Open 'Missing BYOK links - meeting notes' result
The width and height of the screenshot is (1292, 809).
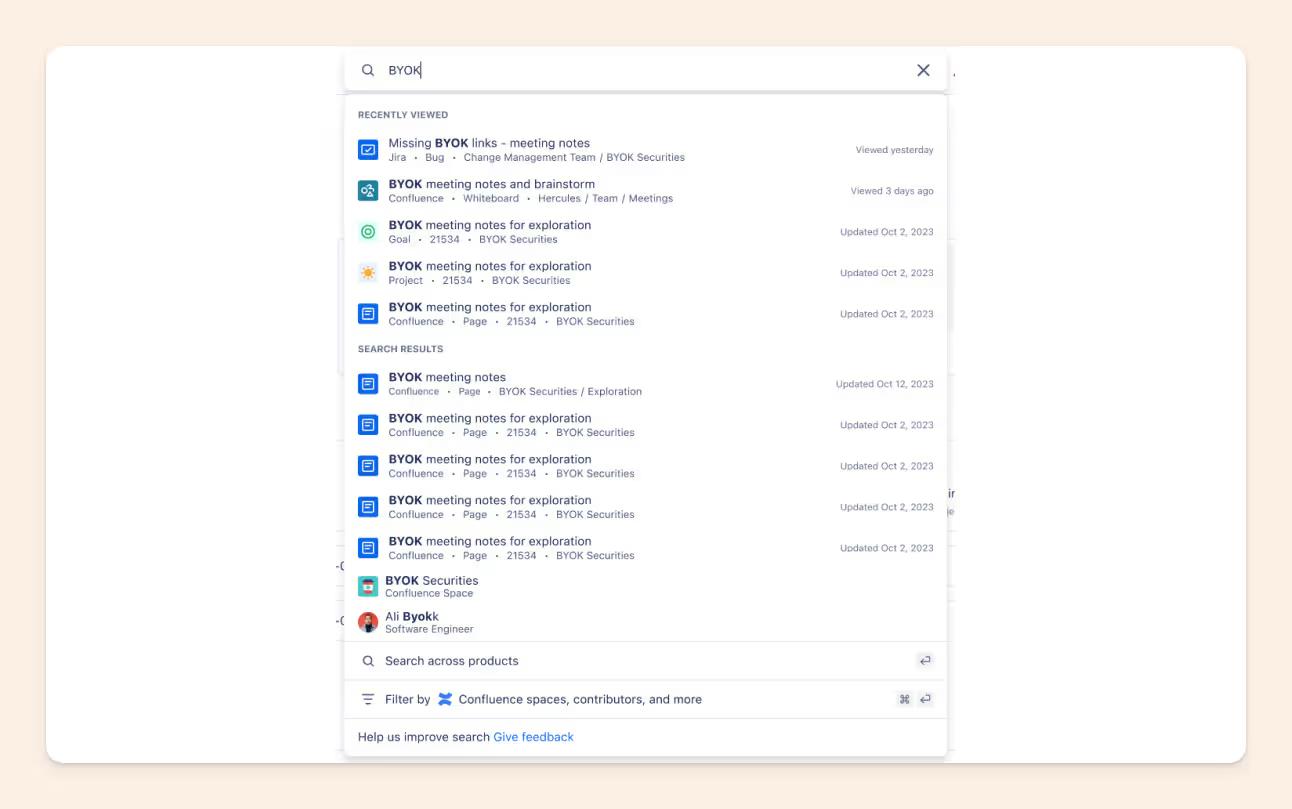(645, 150)
